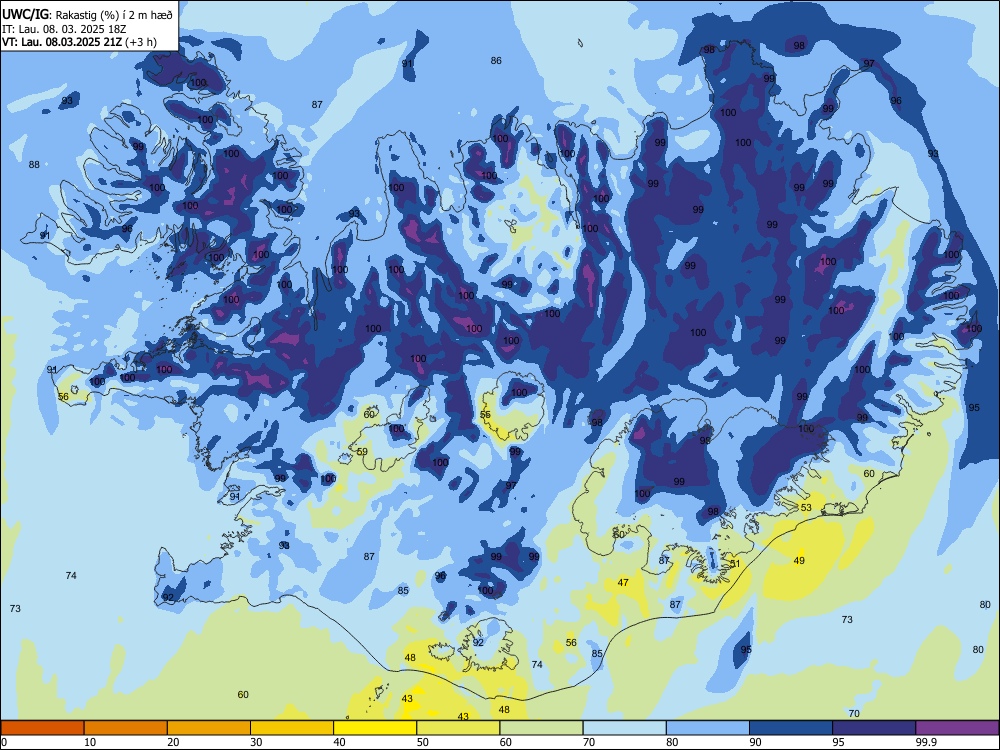
Task: Click the '47' humidity value on the map
Action: pyautogui.click(x=623, y=582)
